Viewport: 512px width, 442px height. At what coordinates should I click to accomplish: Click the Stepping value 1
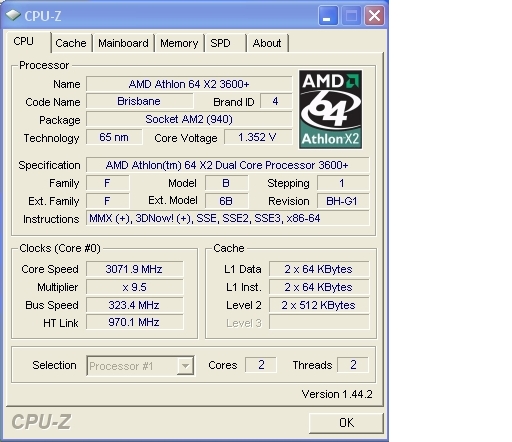click(x=343, y=183)
